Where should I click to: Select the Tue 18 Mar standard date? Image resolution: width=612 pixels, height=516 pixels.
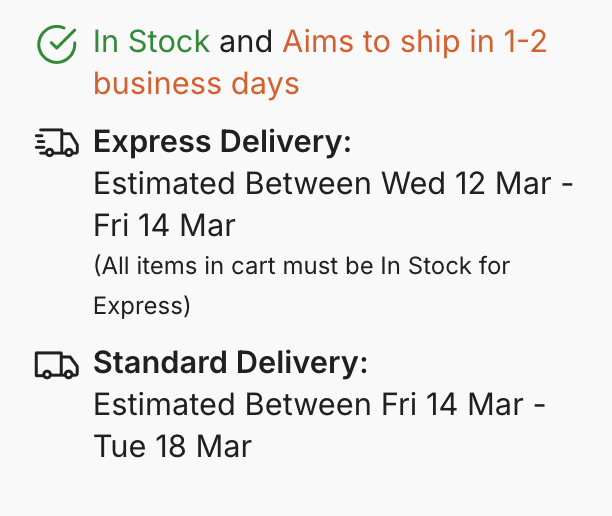pos(173,447)
